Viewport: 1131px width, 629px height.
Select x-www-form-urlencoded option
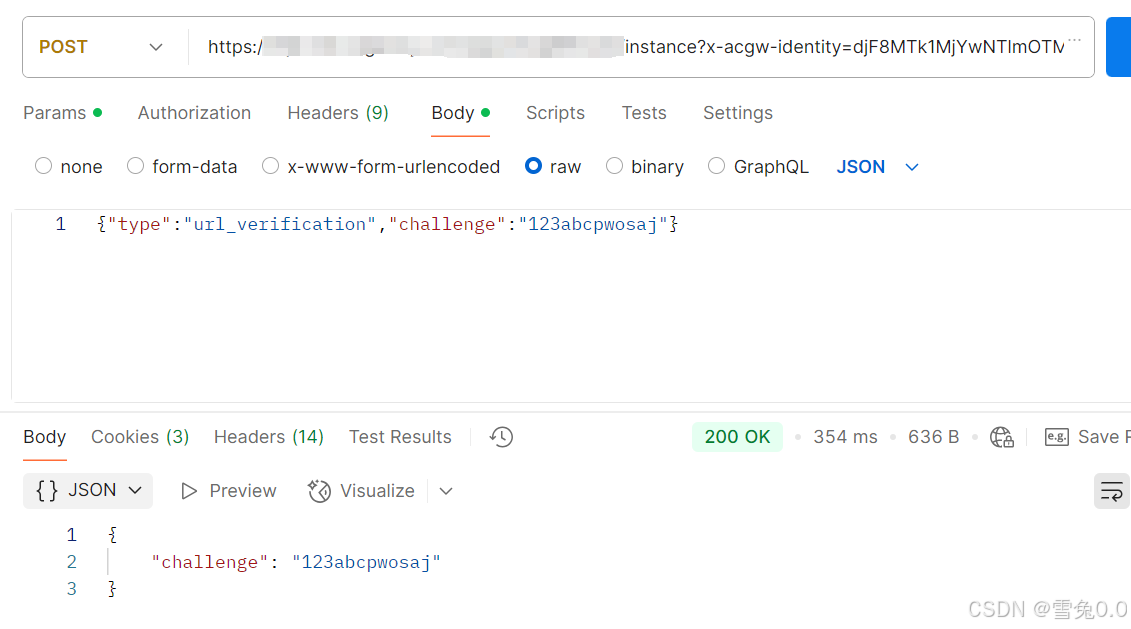(x=381, y=167)
